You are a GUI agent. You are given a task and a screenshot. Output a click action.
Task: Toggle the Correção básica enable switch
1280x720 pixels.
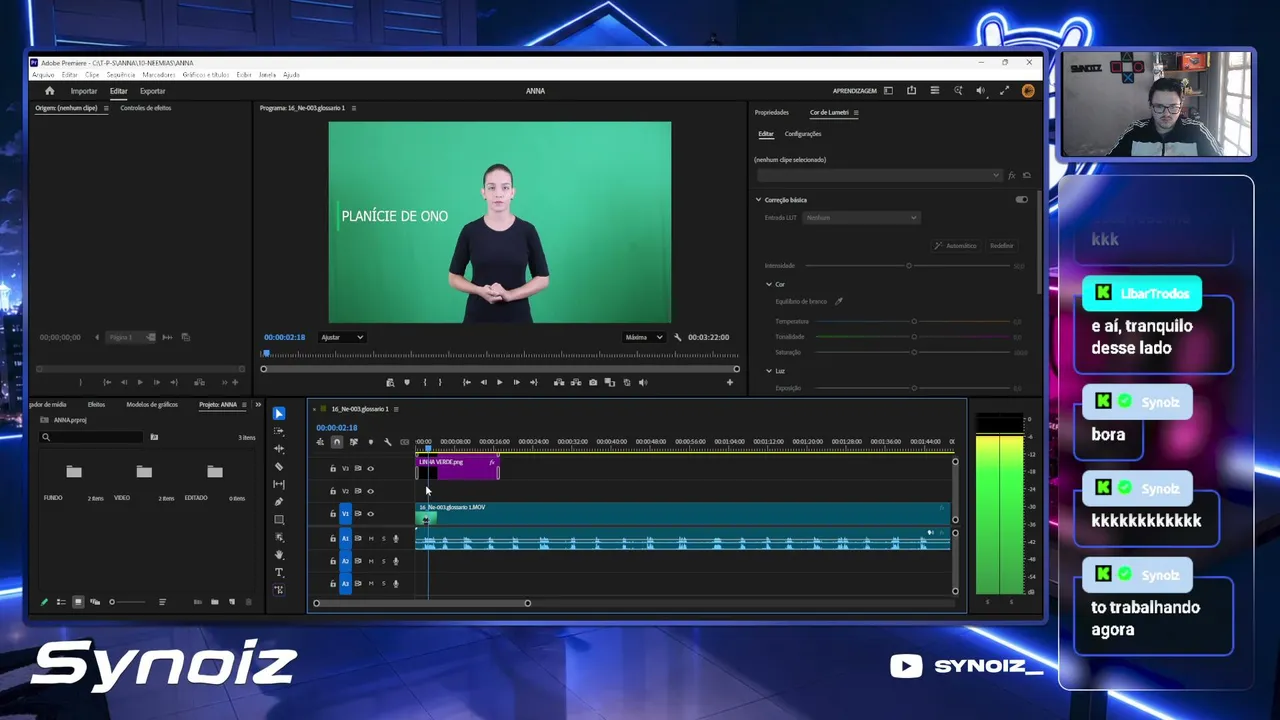1021,200
